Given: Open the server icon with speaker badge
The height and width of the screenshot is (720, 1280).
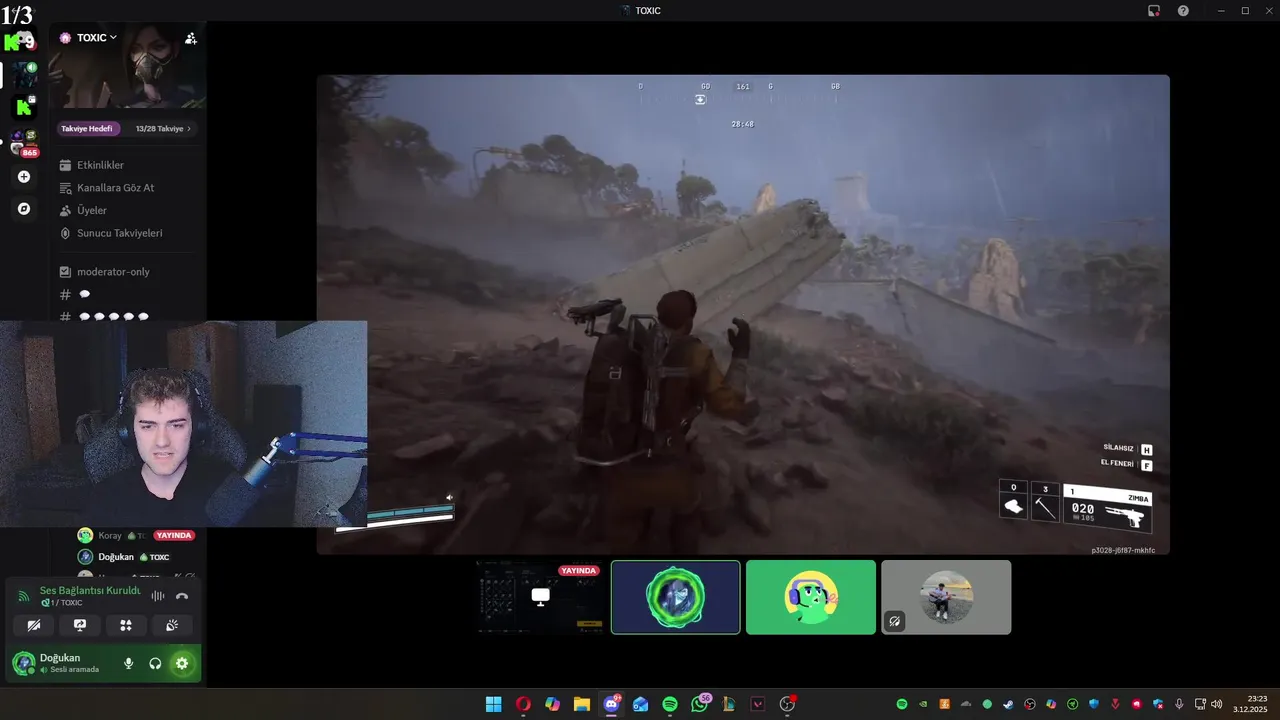Looking at the screenshot, I should tap(24, 75).
